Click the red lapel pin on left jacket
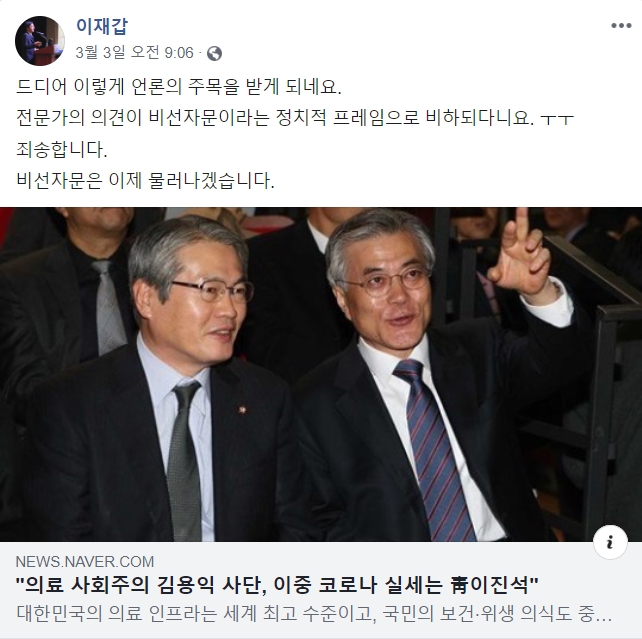 [x=242, y=409]
